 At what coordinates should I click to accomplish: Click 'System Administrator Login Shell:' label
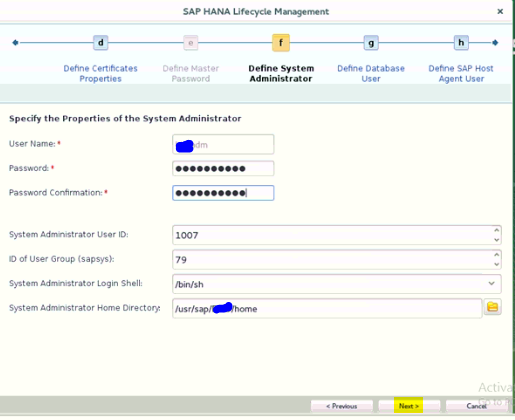tap(76, 283)
